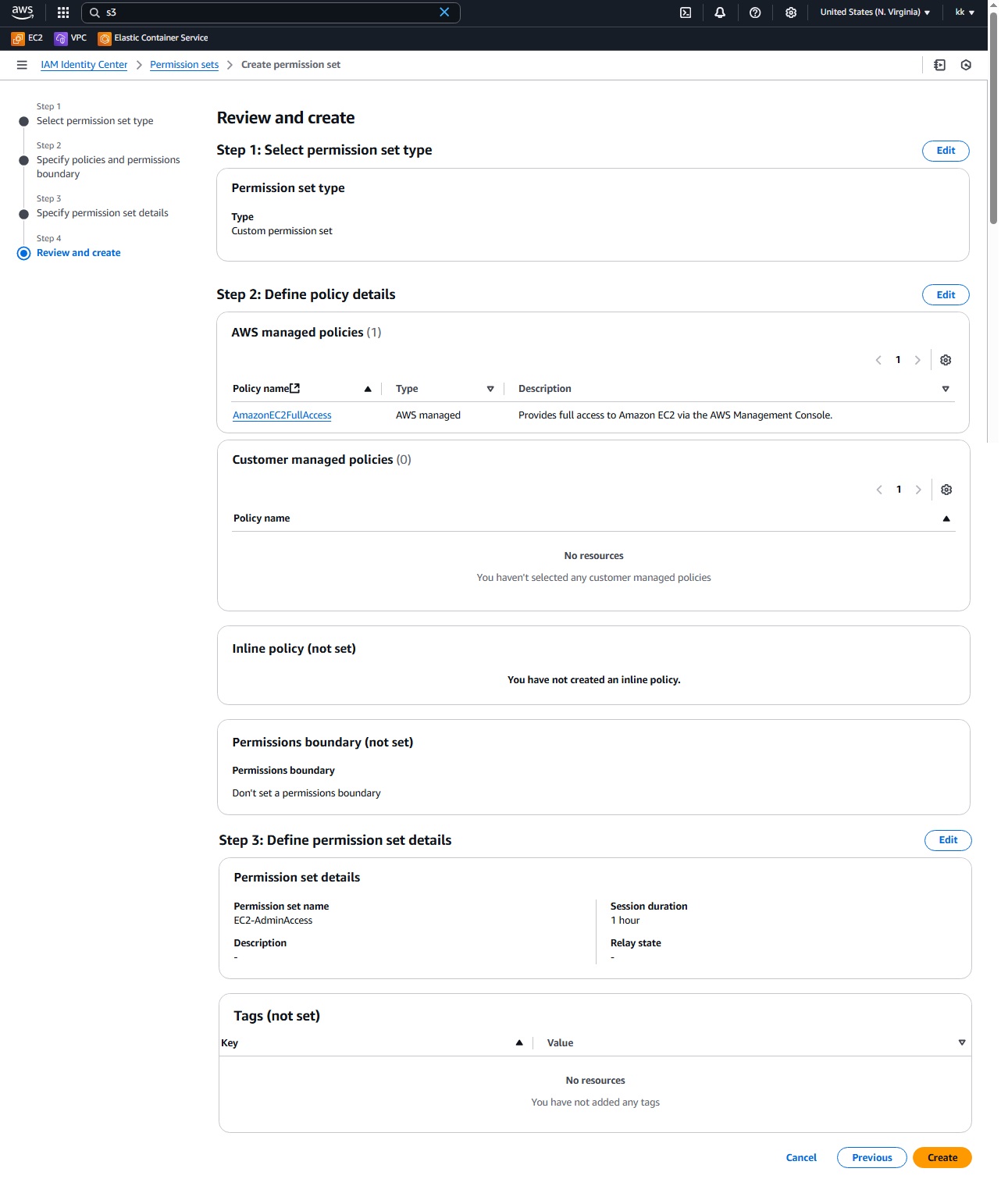Image resolution: width=1001 pixels, height=1204 pixels.
Task: Open Elastic Container Service shortcut
Action: pos(153,38)
